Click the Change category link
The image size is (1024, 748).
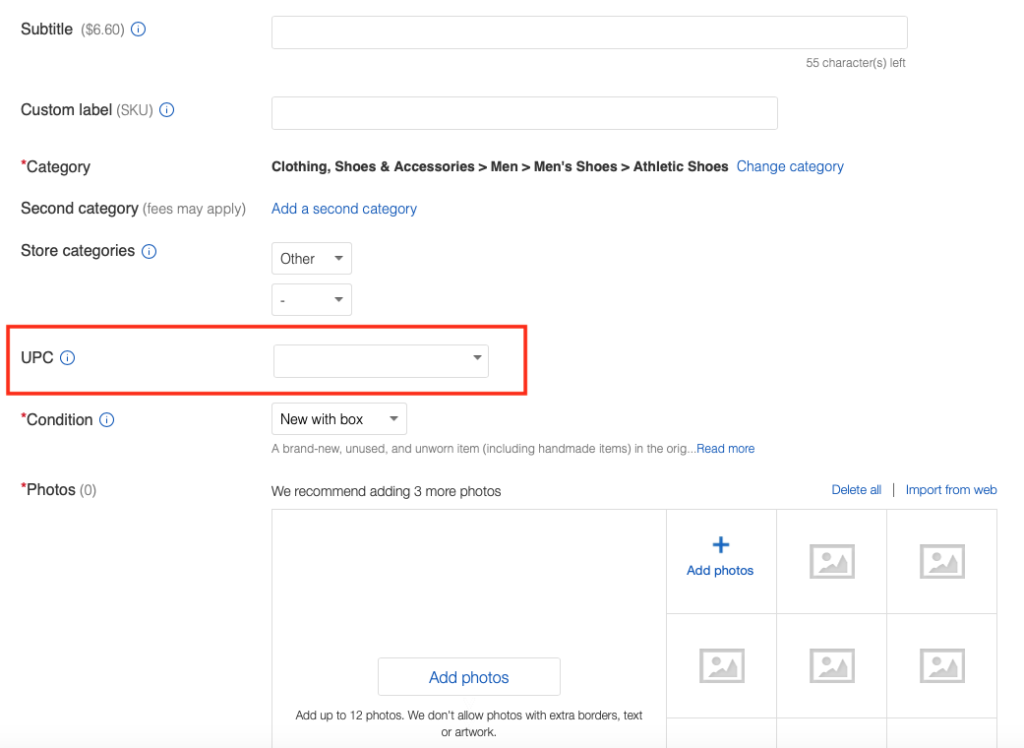(790, 166)
